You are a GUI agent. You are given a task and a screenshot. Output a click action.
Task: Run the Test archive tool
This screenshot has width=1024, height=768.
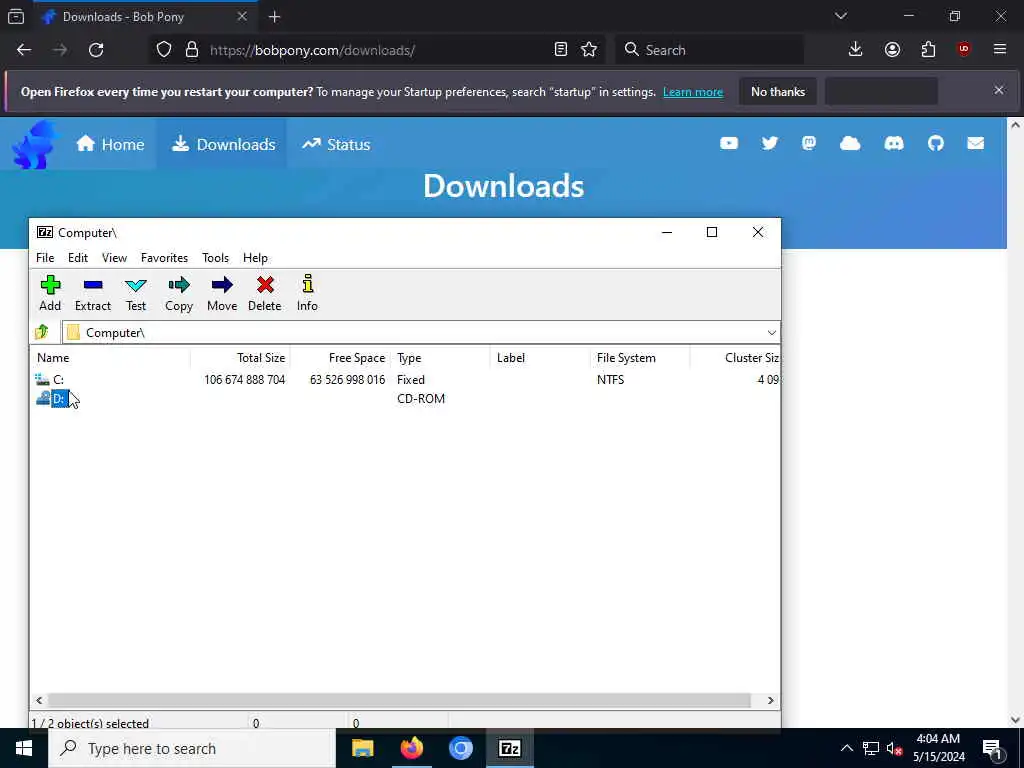click(136, 293)
